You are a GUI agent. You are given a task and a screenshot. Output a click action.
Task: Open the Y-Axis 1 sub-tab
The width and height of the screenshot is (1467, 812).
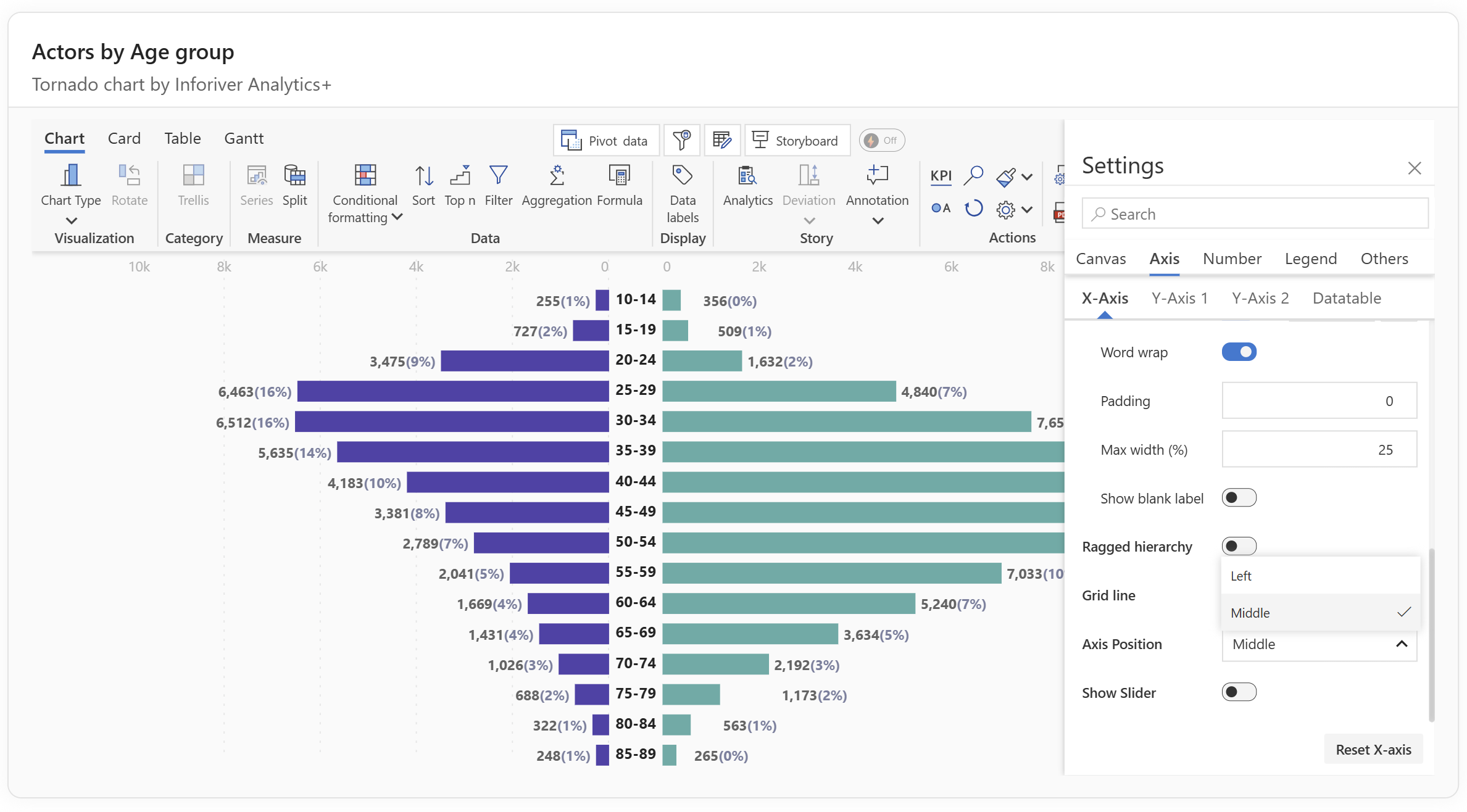(x=1179, y=299)
